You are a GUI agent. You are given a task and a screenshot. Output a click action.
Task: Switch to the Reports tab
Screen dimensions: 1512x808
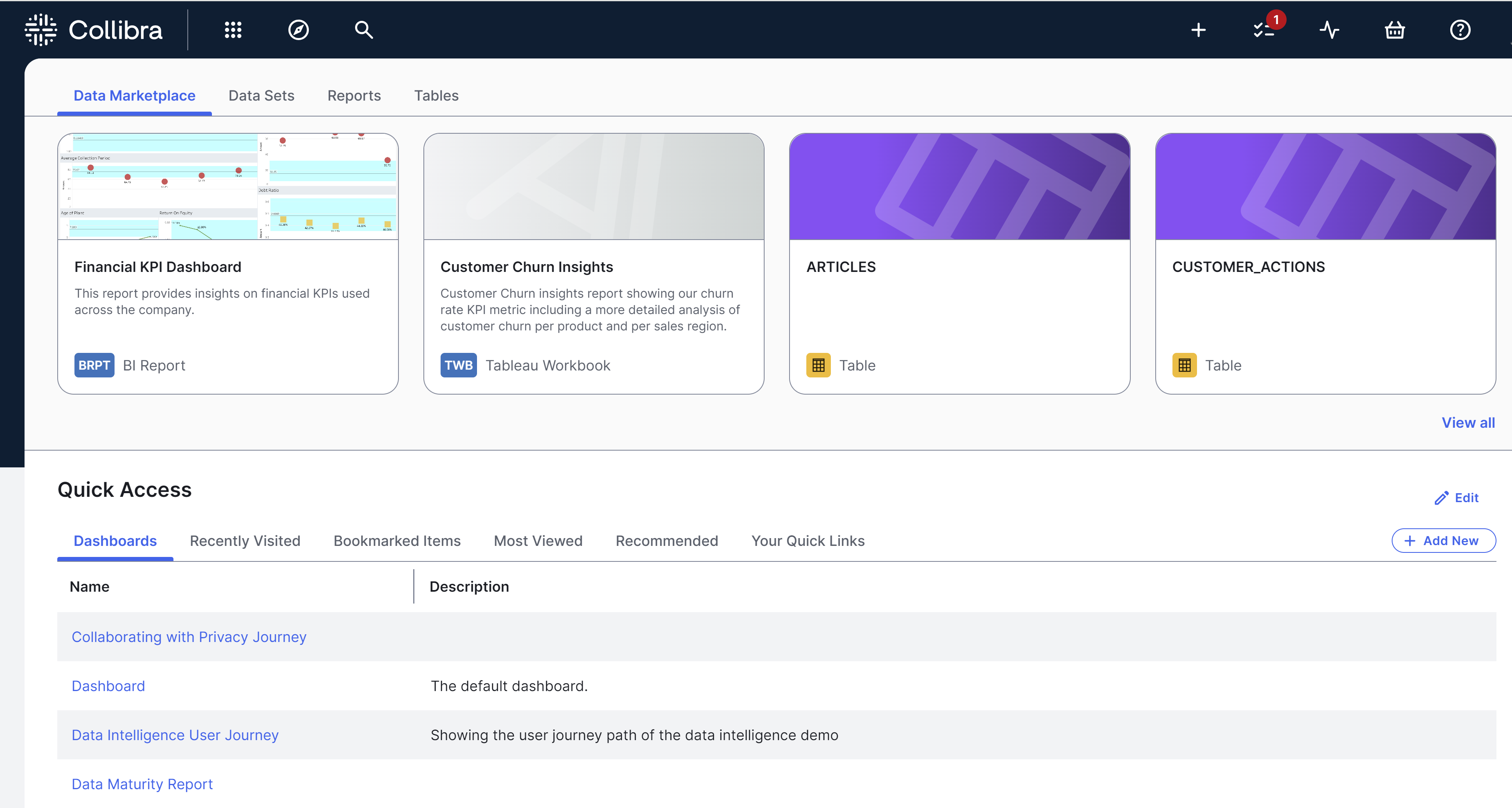coord(354,95)
